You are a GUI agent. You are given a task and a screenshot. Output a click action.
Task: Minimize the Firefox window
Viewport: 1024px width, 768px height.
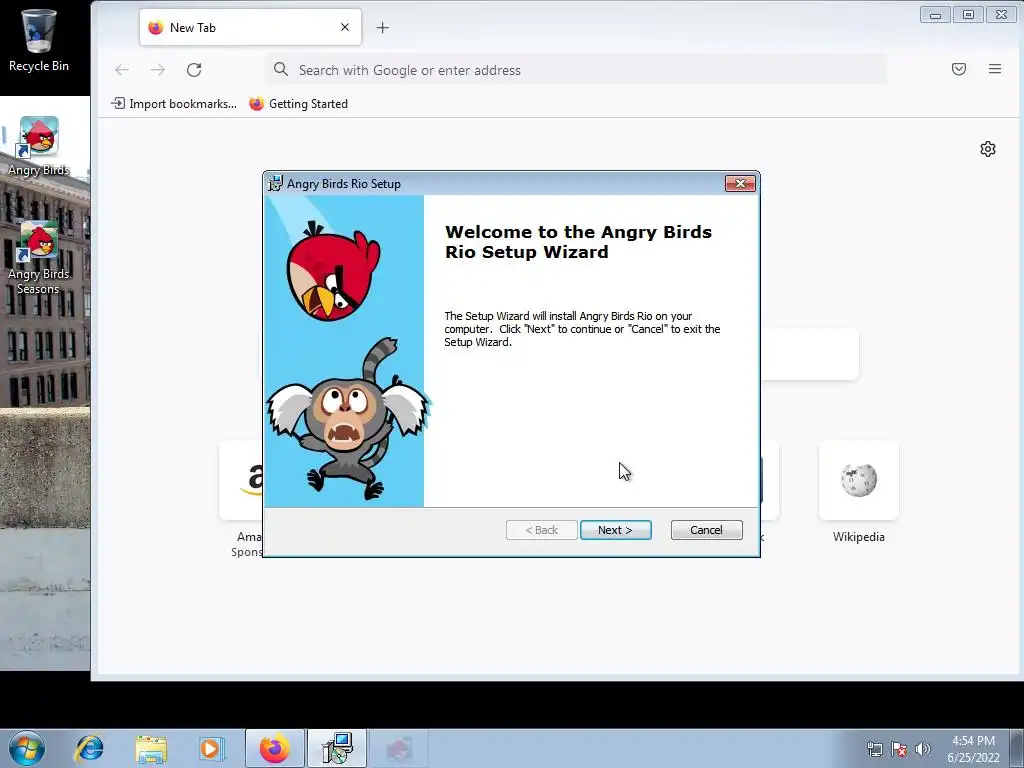pos(935,14)
